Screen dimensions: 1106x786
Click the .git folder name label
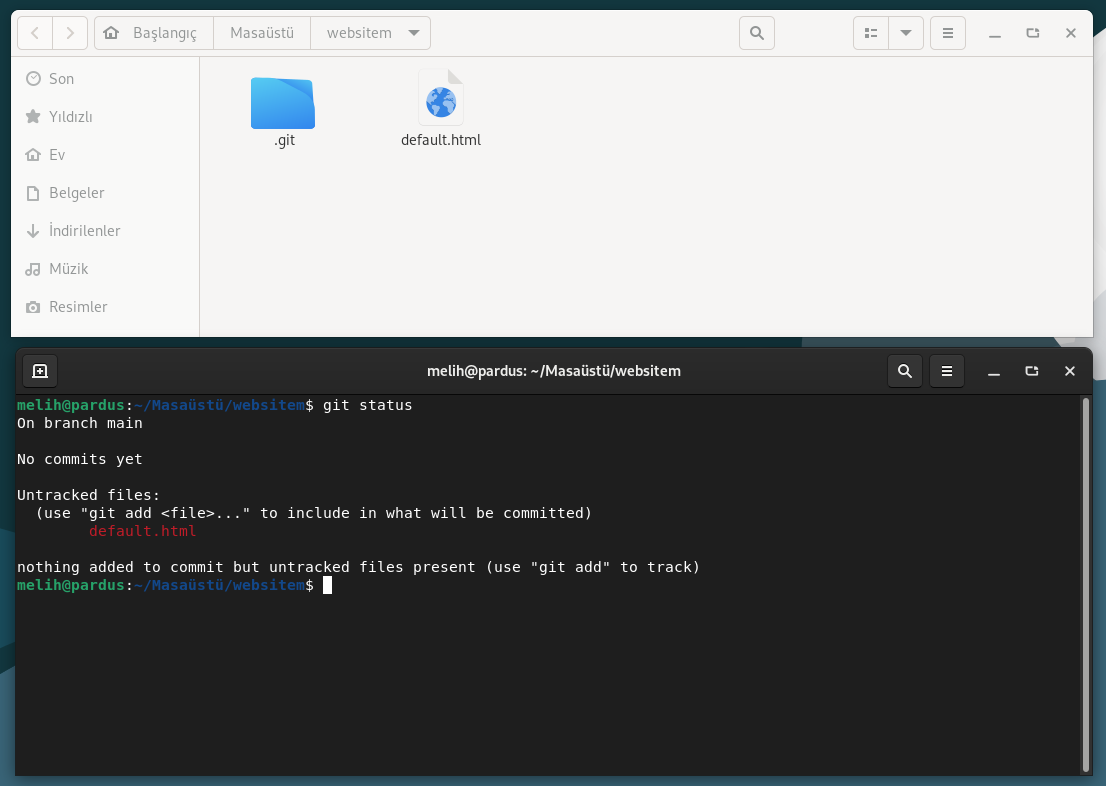coord(284,140)
